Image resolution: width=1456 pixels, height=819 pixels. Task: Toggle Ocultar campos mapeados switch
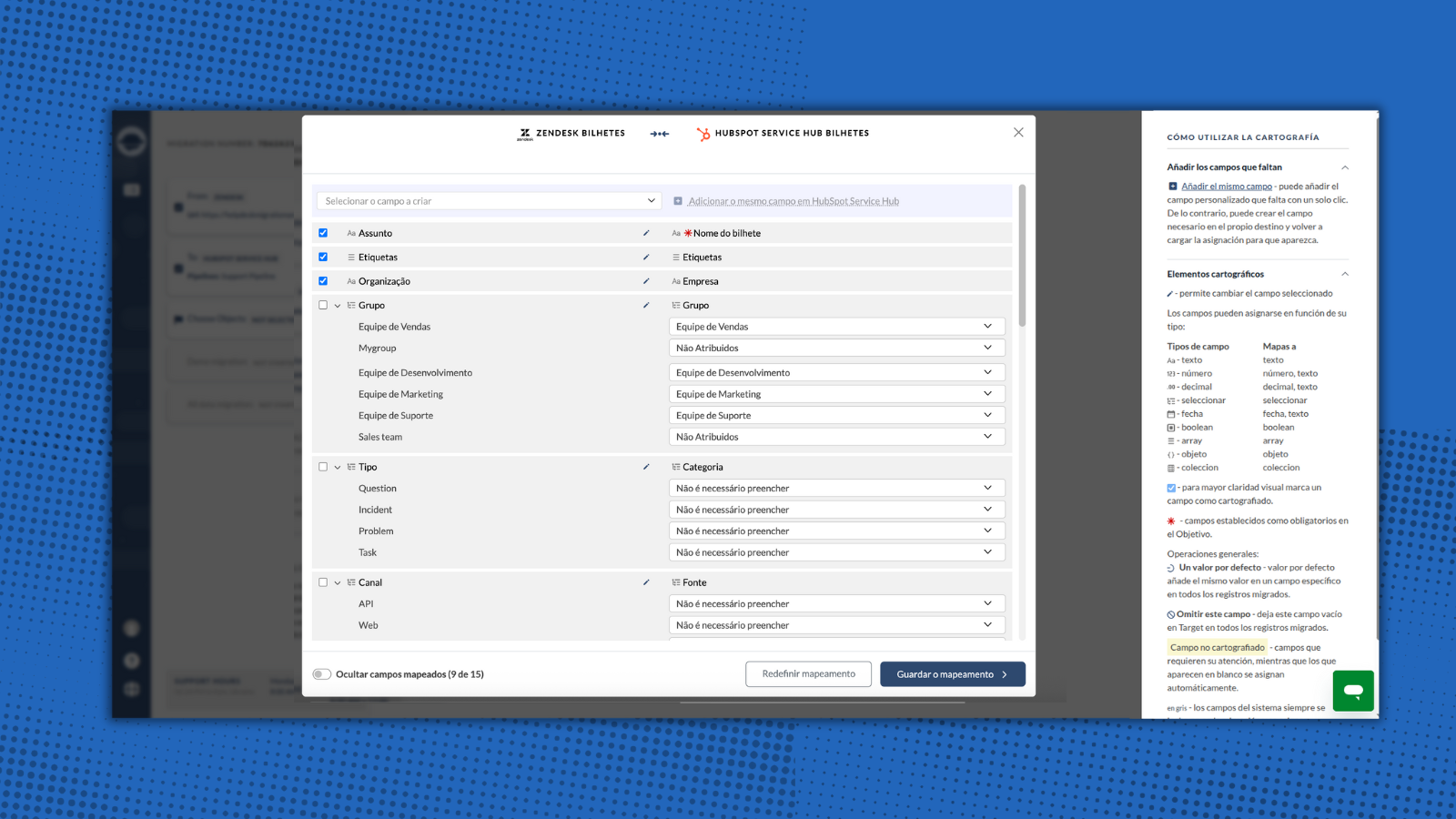click(322, 674)
